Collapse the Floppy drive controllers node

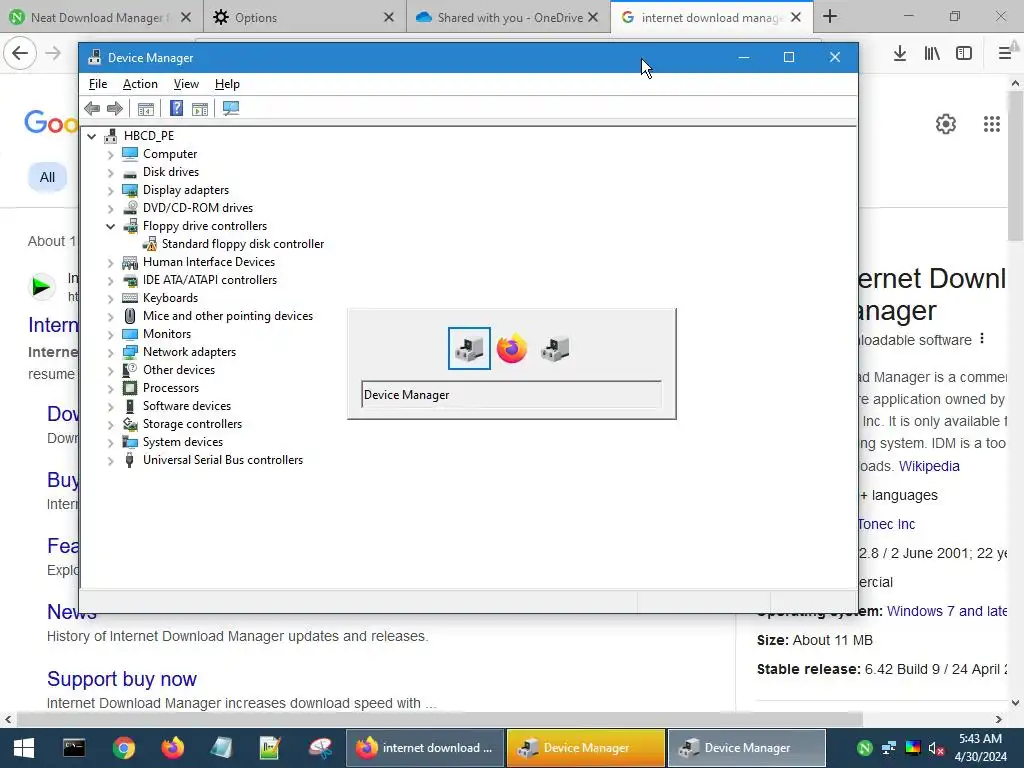tap(110, 226)
